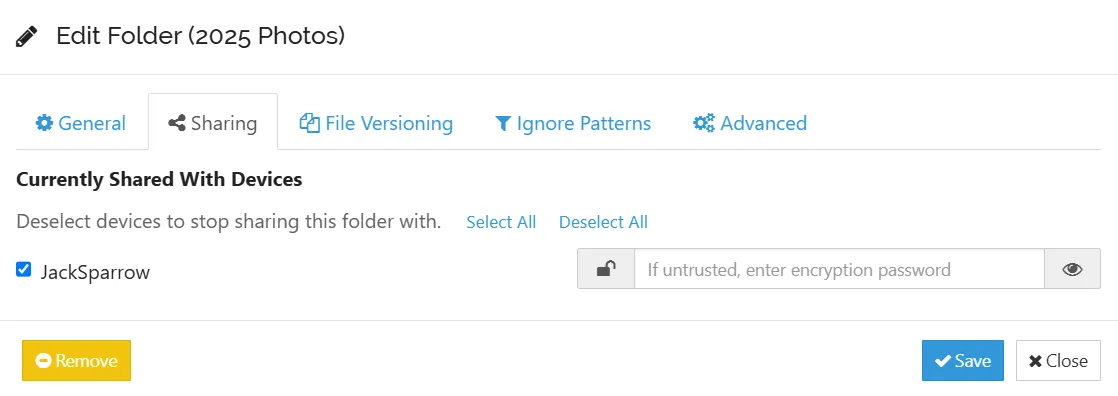The height and width of the screenshot is (396, 1118).
Task: Close the Edit Folder dialog
Action: pyautogui.click(x=1058, y=361)
